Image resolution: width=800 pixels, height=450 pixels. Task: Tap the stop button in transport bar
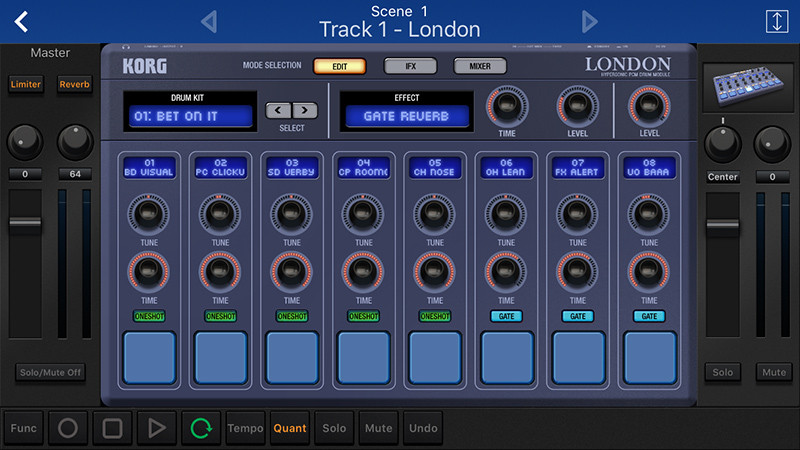tap(112, 428)
